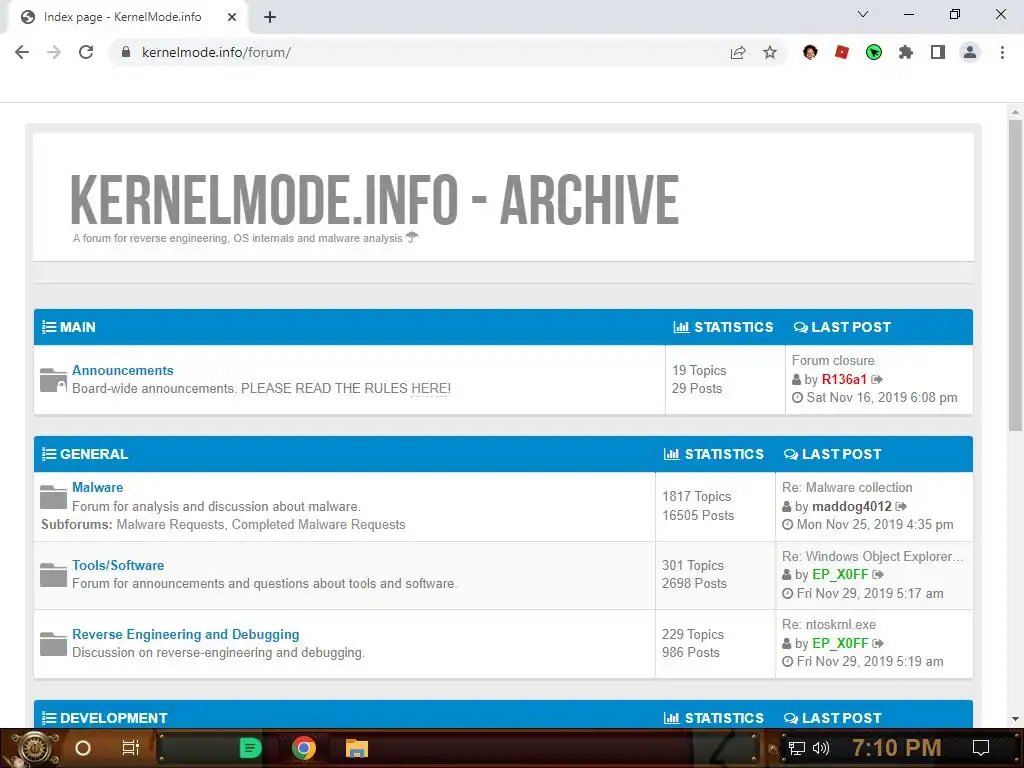
Task: Open the red square extension icon
Action: pos(842,52)
